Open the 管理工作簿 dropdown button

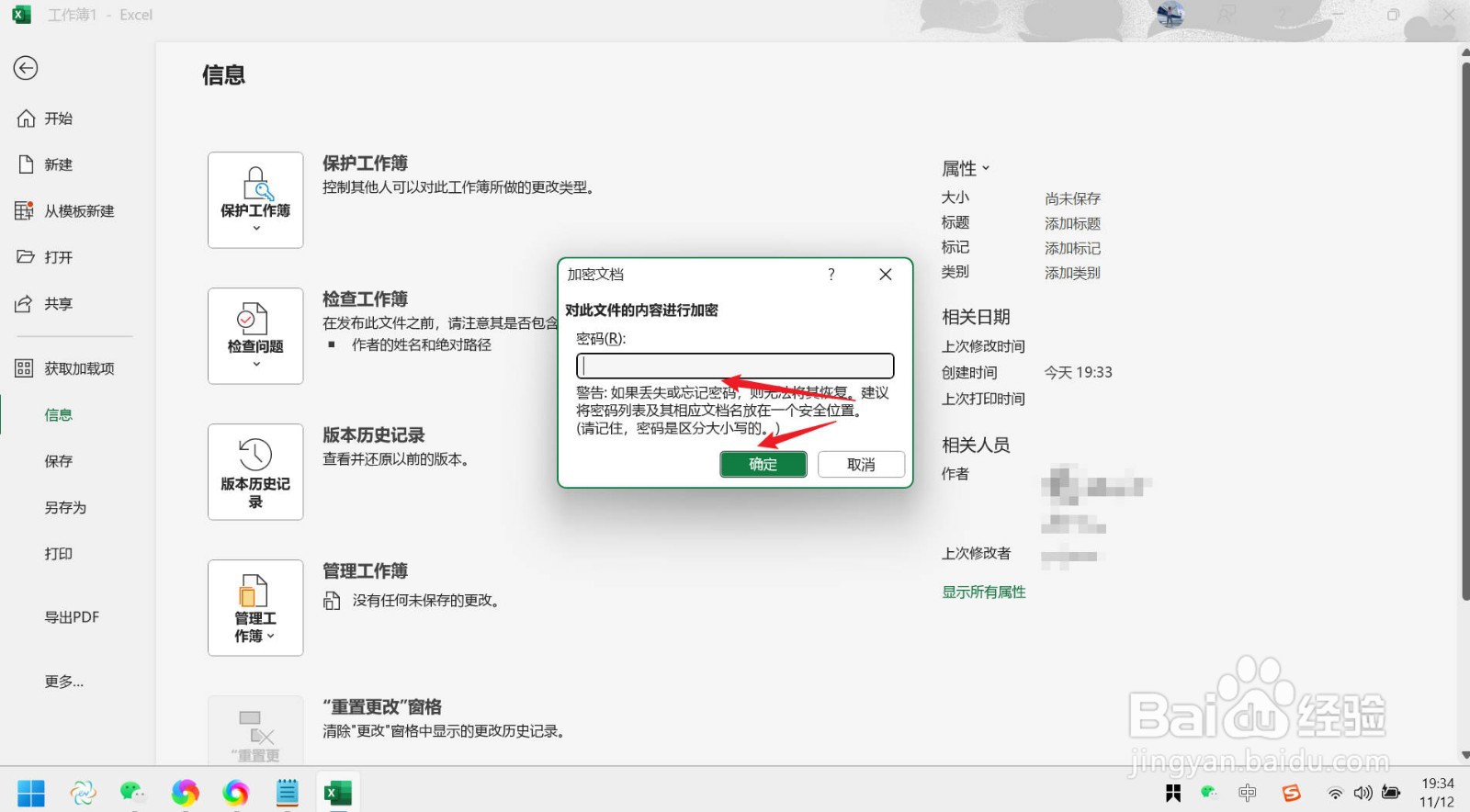click(x=255, y=608)
